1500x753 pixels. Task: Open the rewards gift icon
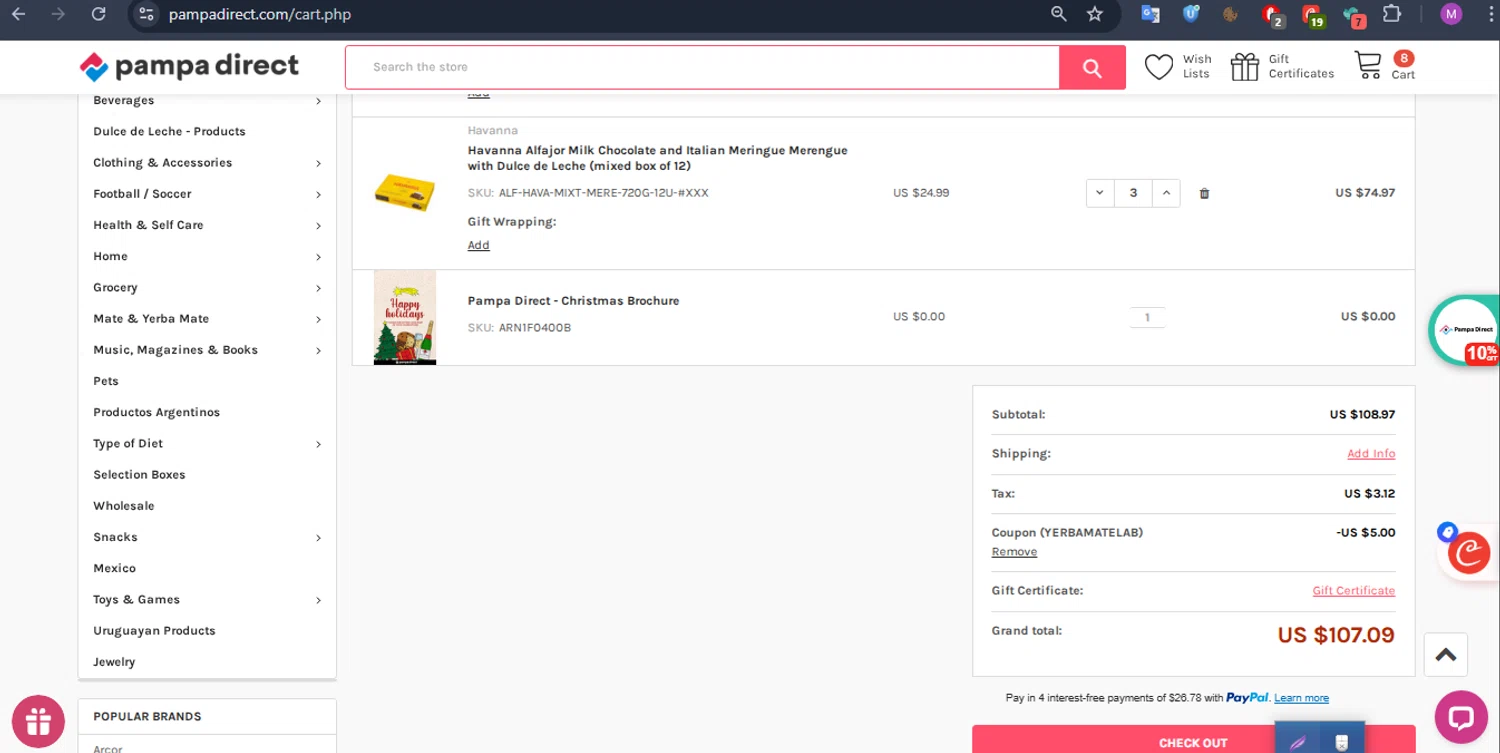click(38, 721)
